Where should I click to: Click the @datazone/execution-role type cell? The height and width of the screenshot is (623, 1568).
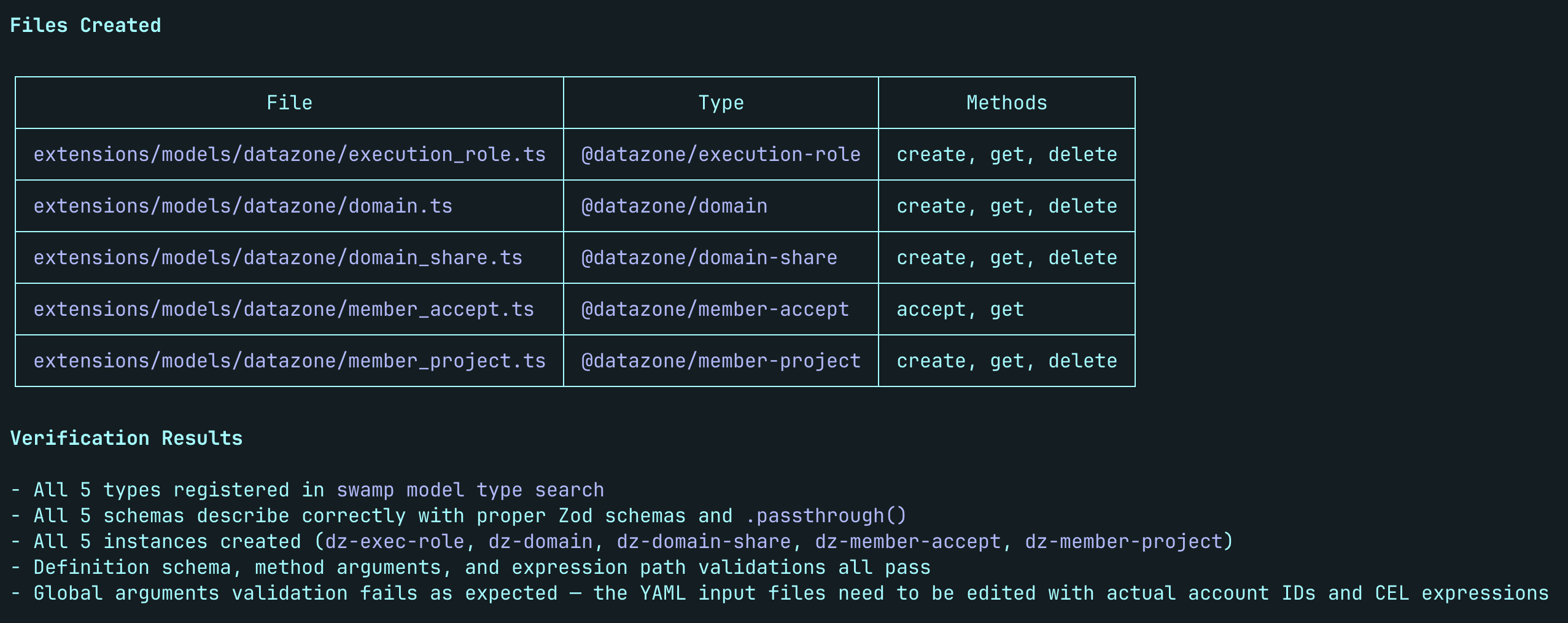(x=721, y=154)
